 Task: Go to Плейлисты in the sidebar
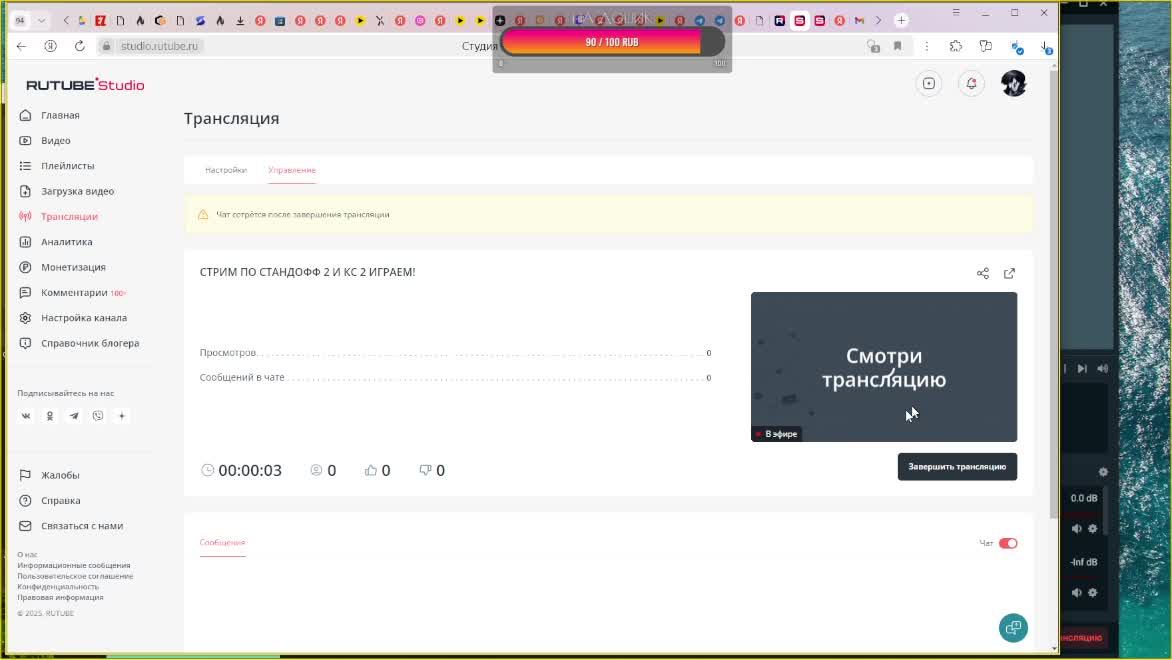coord(67,166)
